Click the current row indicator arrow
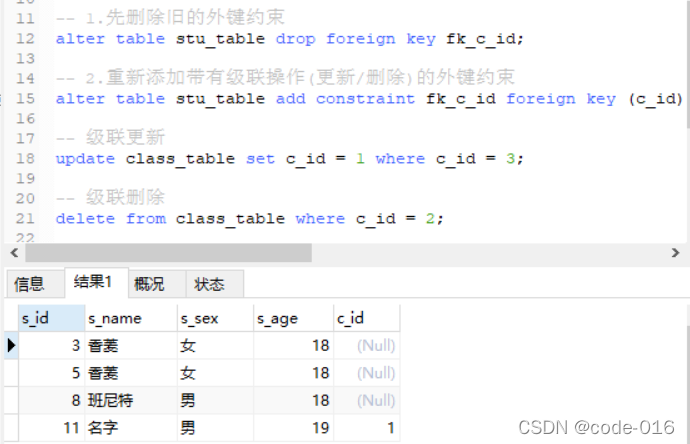690x444 pixels. coord(11,345)
